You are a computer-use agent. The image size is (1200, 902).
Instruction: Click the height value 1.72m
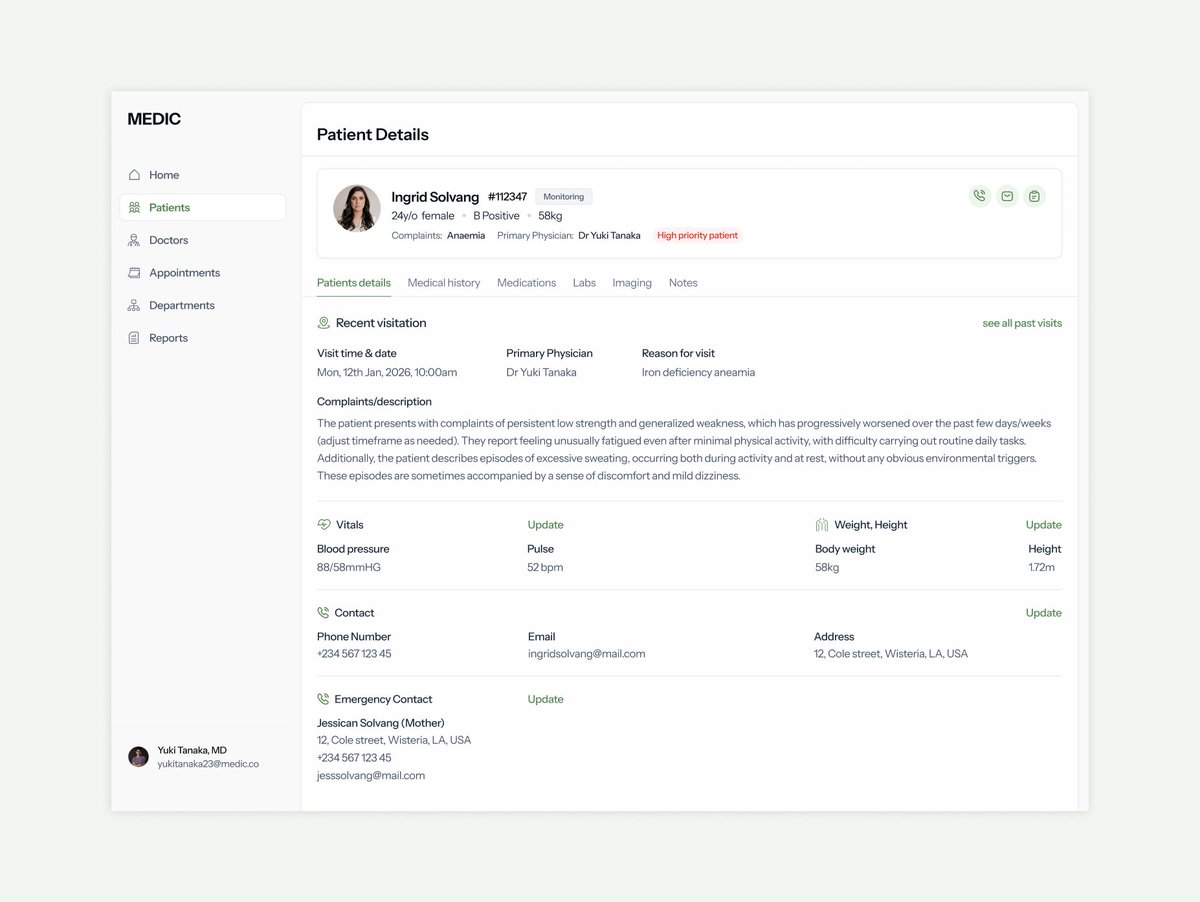(x=1041, y=567)
